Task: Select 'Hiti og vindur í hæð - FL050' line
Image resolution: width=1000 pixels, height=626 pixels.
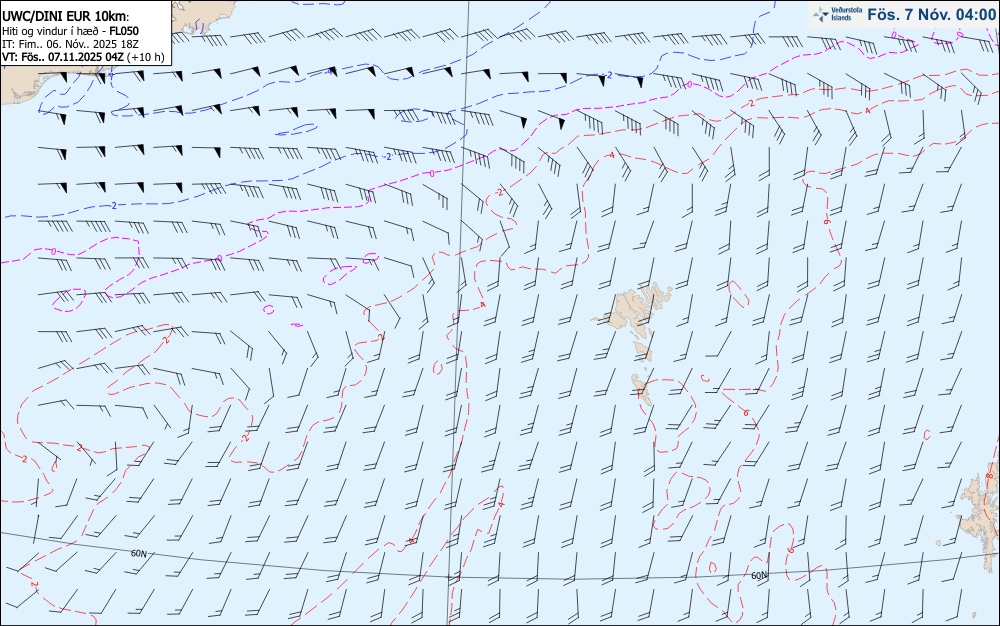Action: pyautogui.click(x=70, y=31)
